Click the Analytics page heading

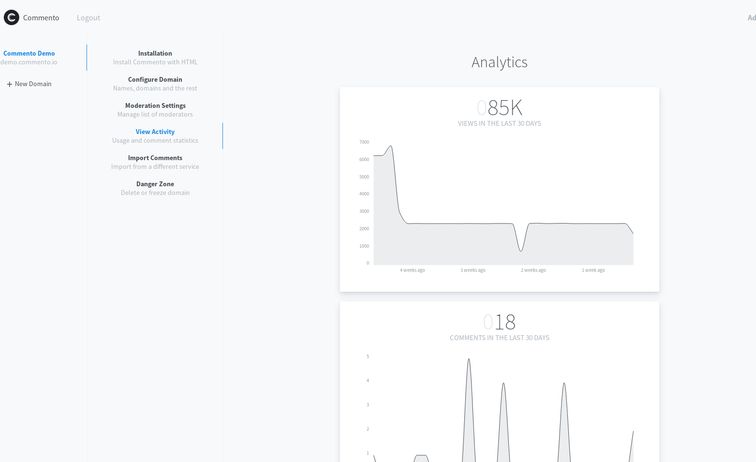coord(499,62)
